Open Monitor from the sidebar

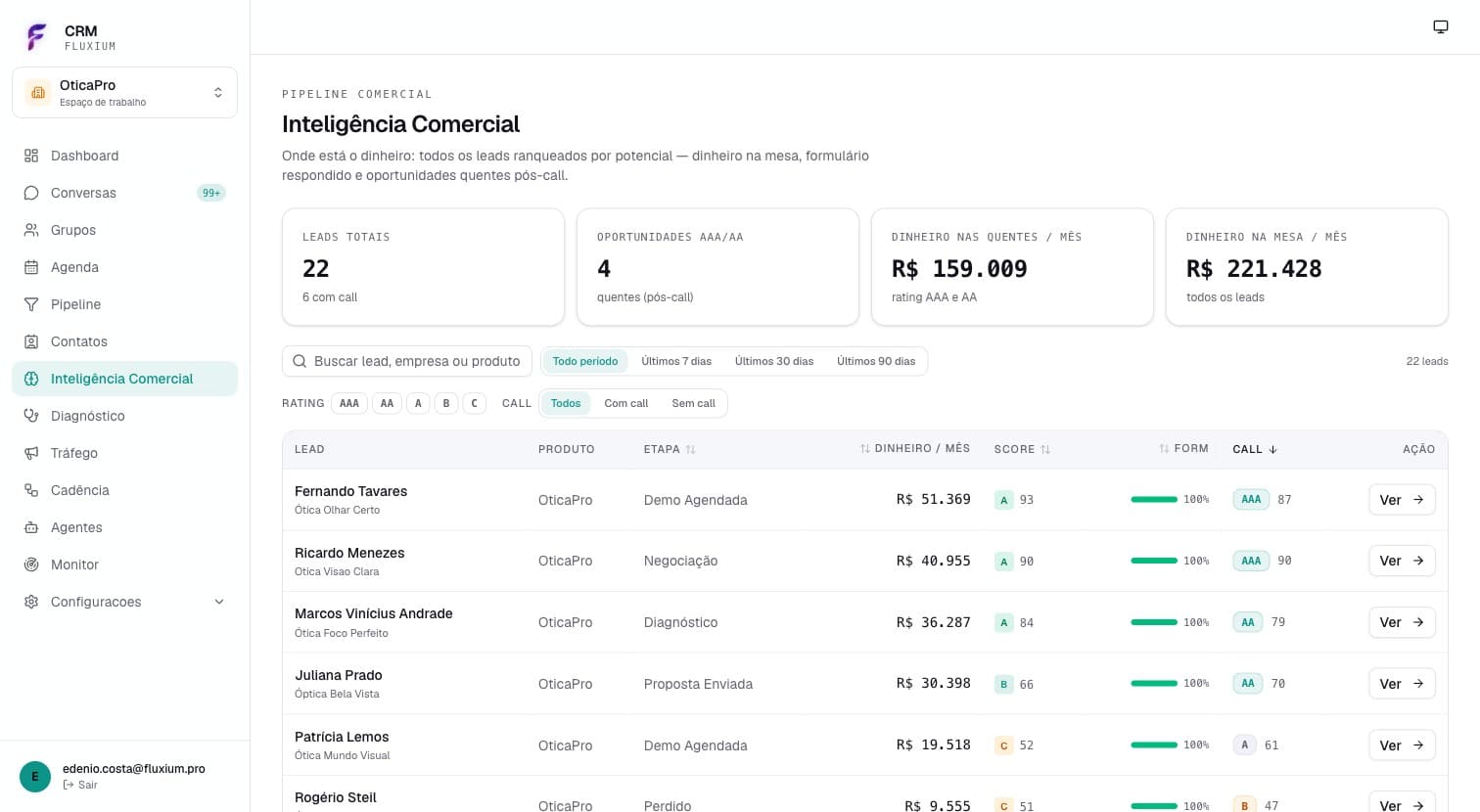coord(124,564)
